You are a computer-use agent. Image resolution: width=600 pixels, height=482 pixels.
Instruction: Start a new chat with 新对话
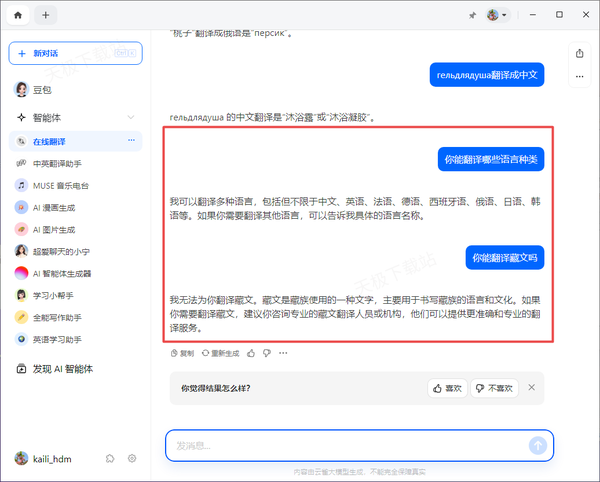(x=75, y=52)
